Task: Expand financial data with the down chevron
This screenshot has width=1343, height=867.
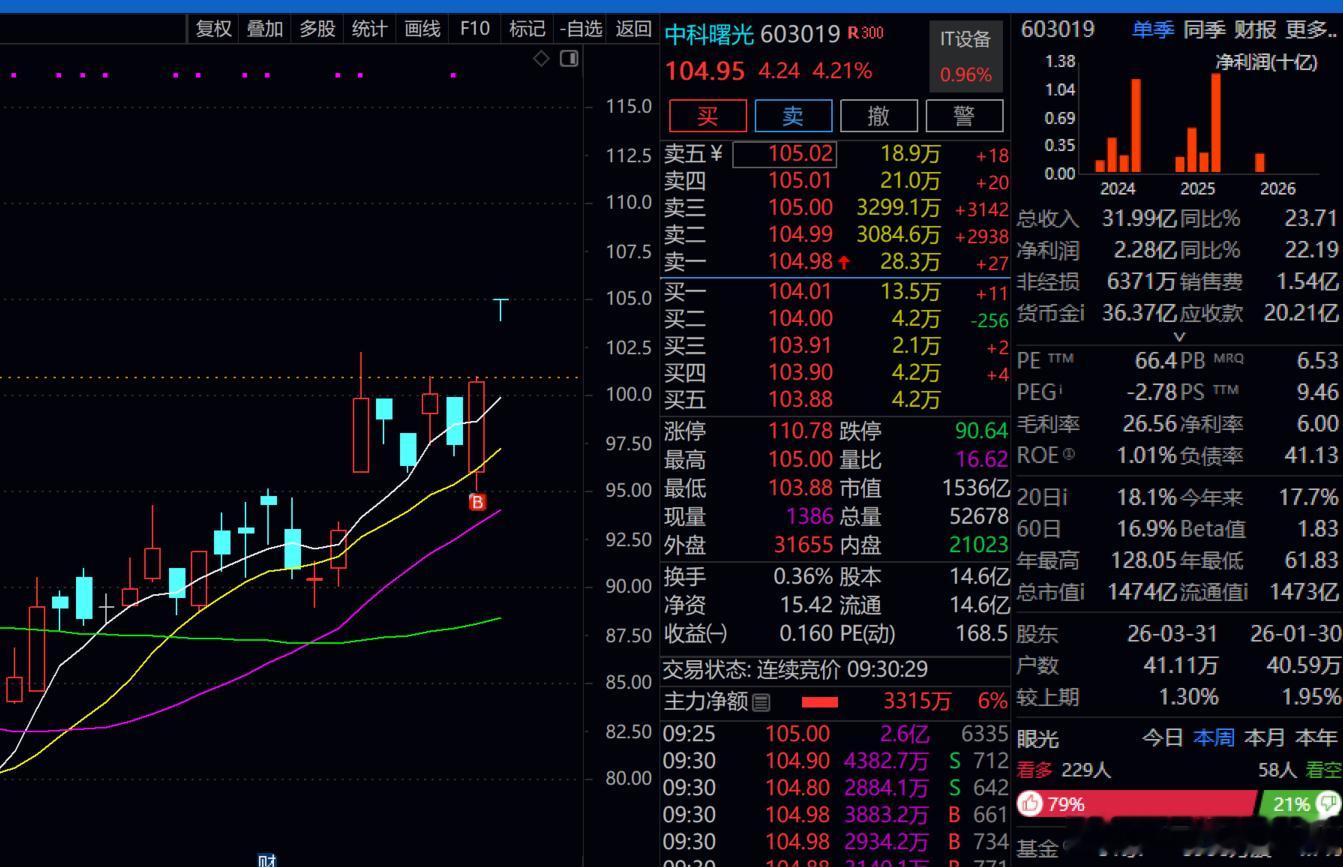Action: (x=1178, y=337)
